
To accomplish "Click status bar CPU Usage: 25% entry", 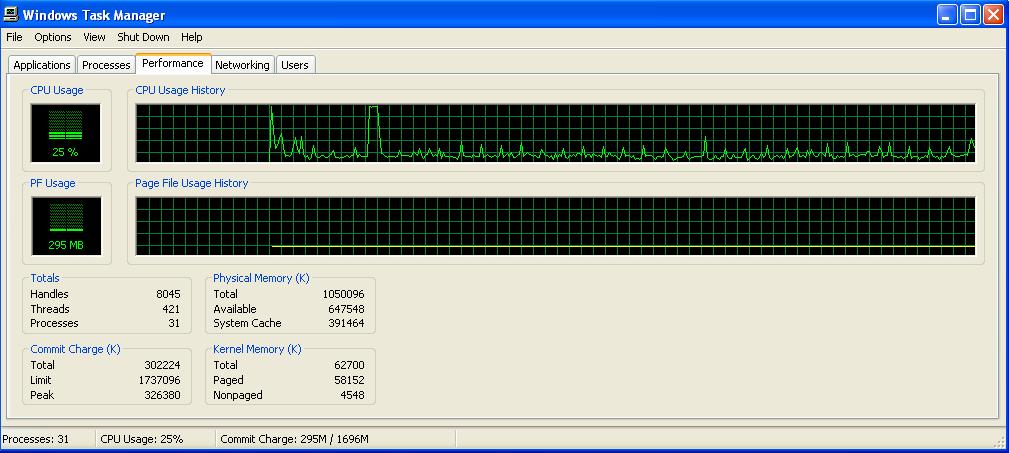I will 142,439.
